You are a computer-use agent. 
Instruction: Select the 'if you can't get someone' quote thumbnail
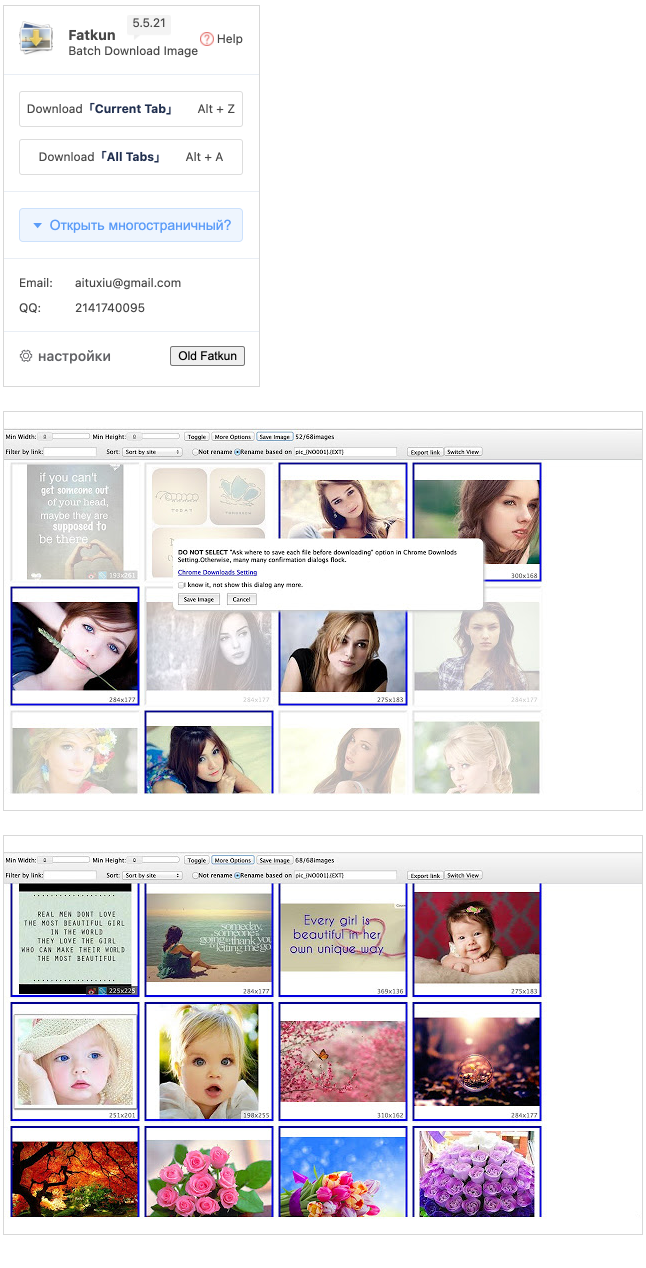click(75, 522)
